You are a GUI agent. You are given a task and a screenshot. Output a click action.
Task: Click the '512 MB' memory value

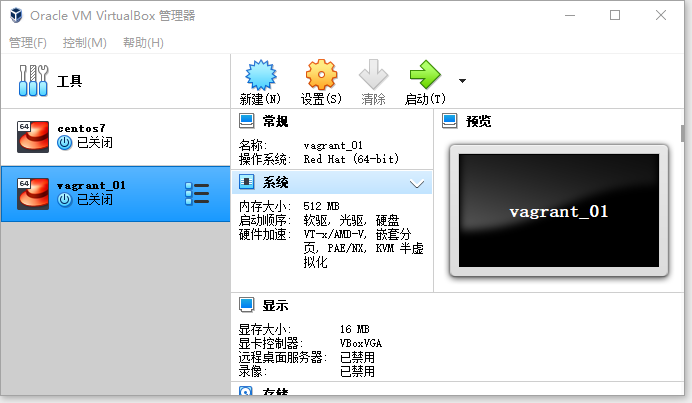(321, 206)
